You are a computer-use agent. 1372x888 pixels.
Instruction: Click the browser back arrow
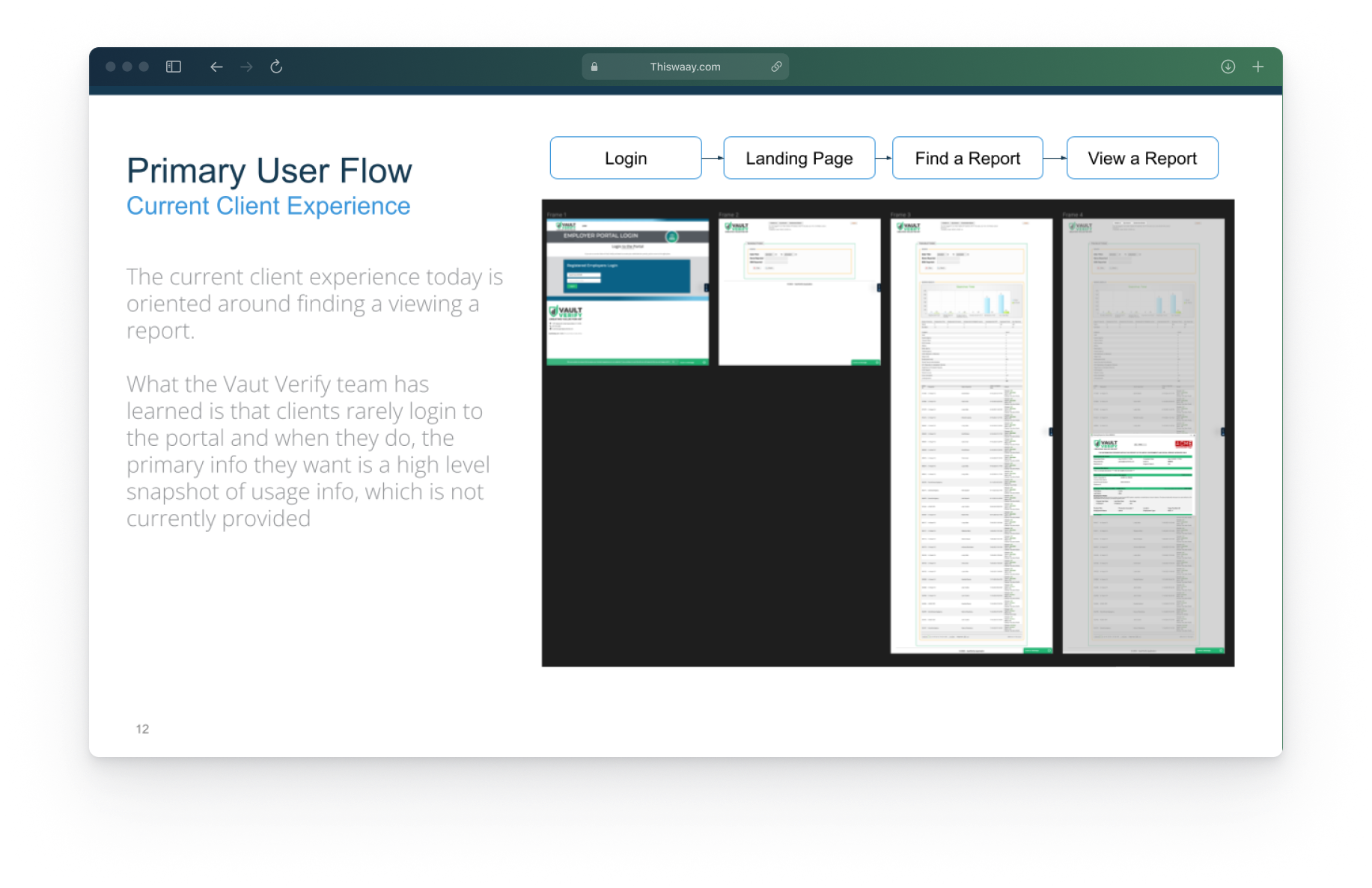point(216,67)
